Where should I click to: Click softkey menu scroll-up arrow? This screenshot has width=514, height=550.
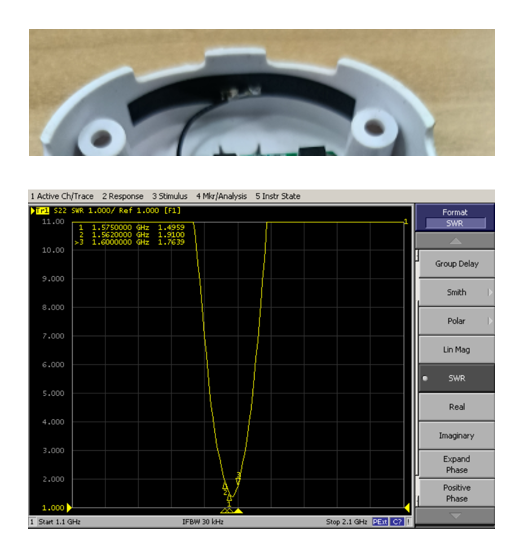[455, 241]
